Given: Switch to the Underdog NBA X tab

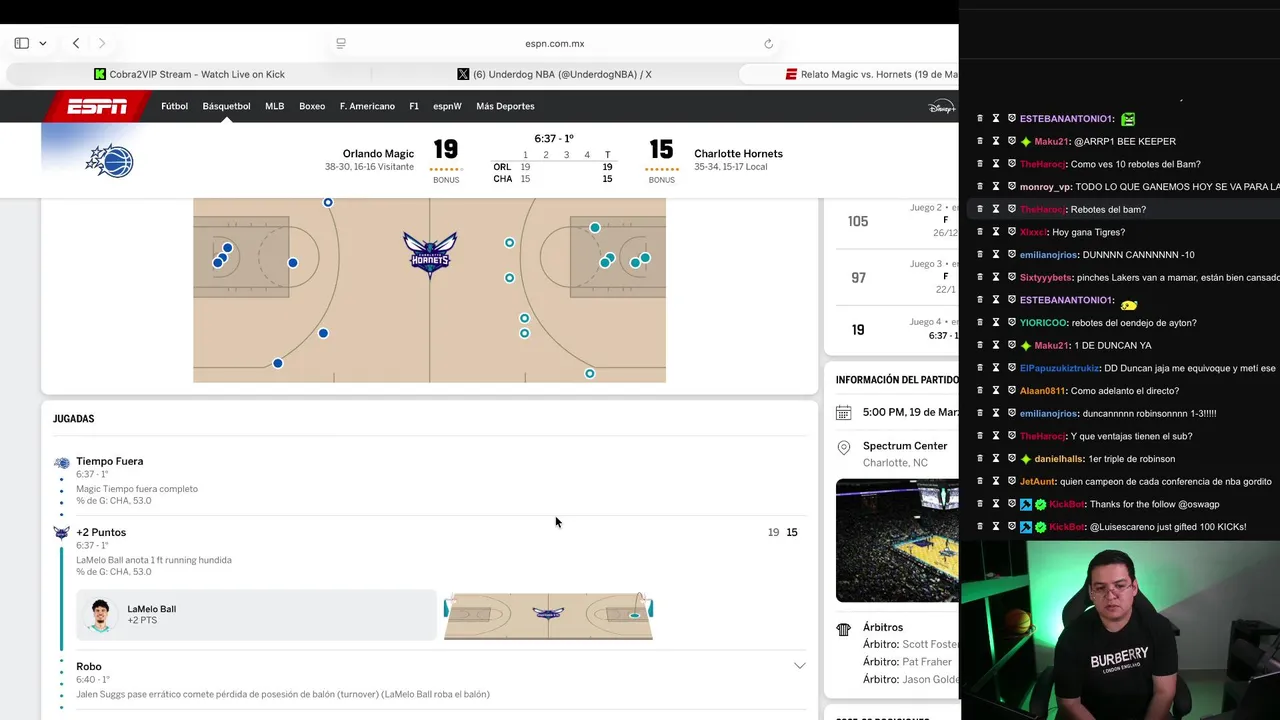Looking at the screenshot, I should (x=554, y=74).
